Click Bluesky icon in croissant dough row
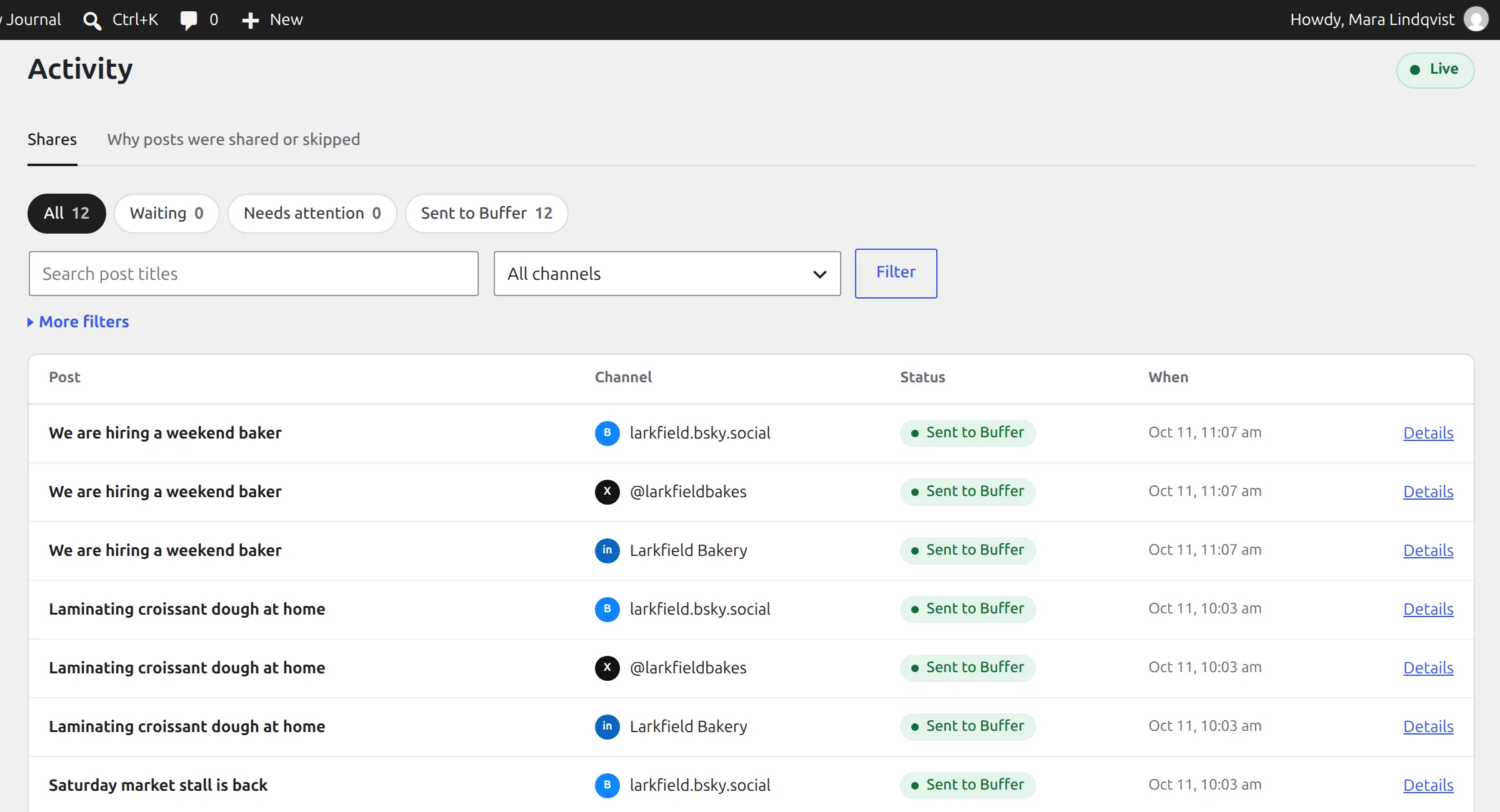The height and width of the screenshot is (812, 1500). pyautogui.click(x=607, y=609)
